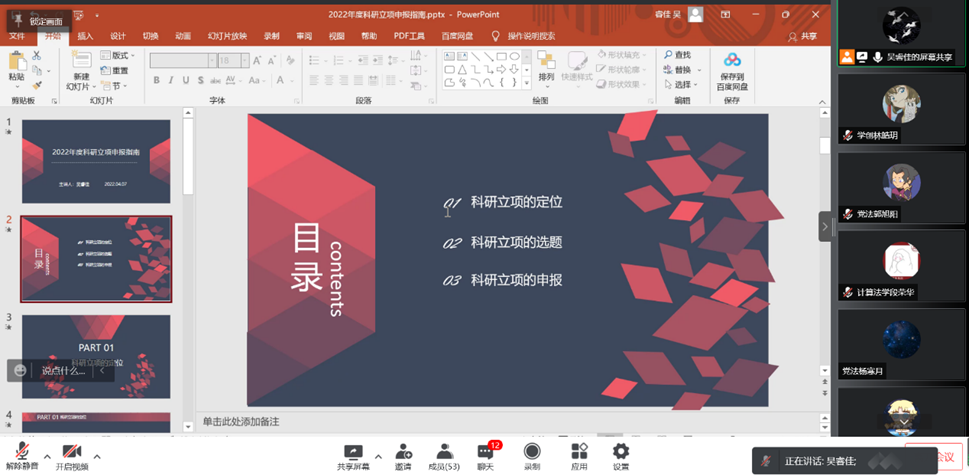Click the Invite icon

(403, 456)
